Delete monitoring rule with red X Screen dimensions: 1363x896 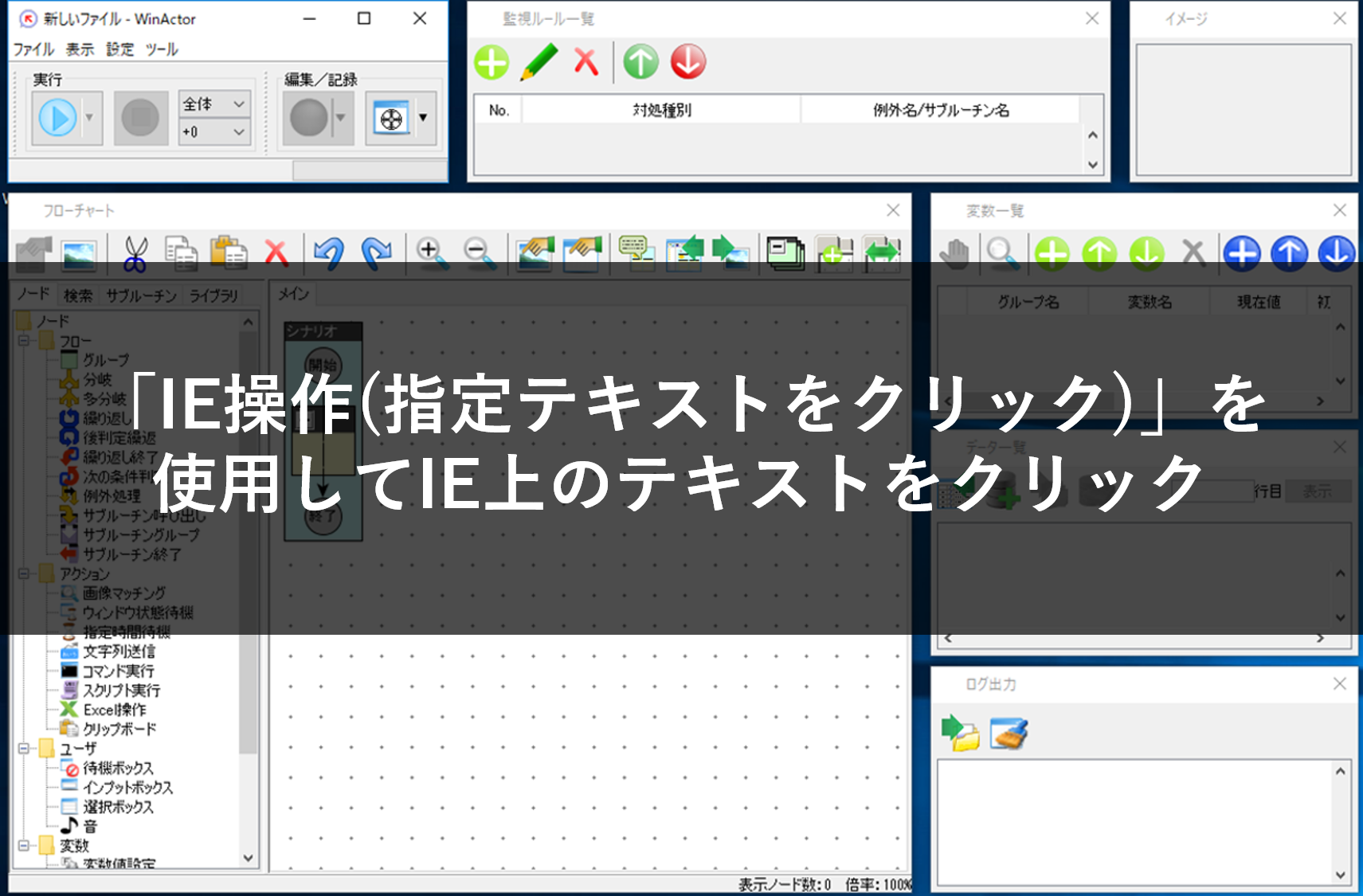(586, 62)
